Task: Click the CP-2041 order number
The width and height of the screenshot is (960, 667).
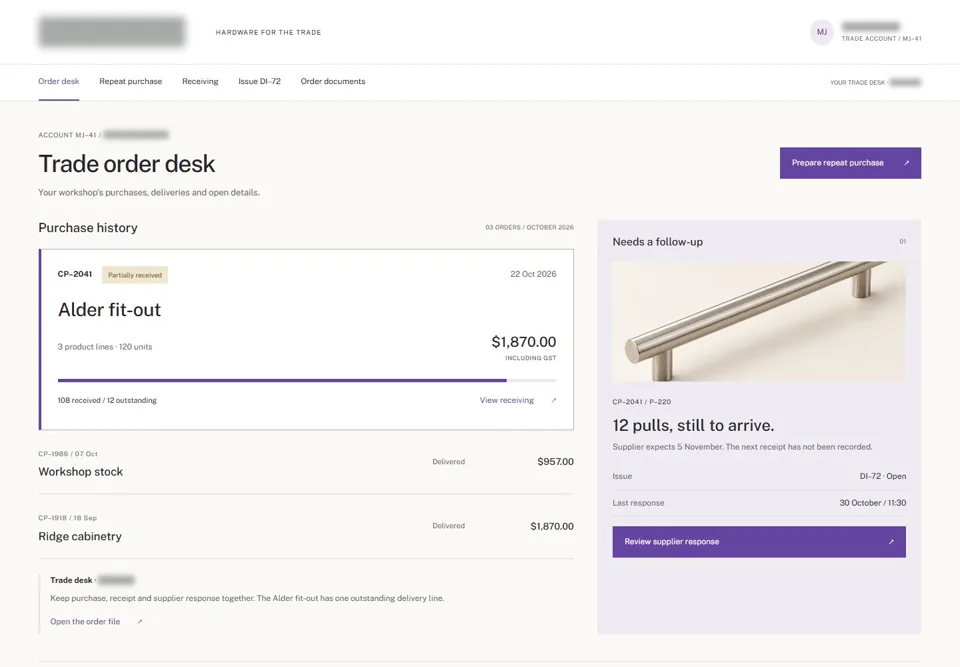Action: (x=75, y=274)
